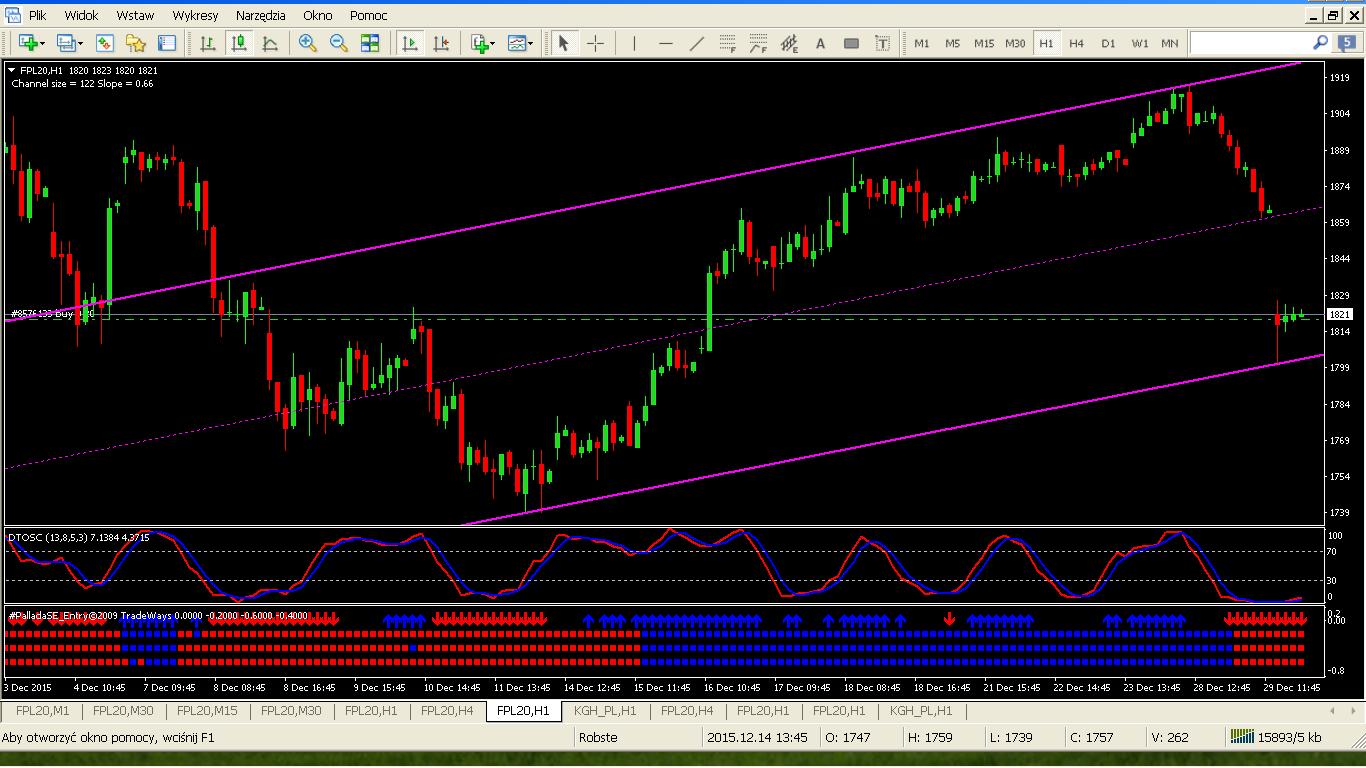Viewport: 1366px width, 768px height.
Task: Click the Robste profile in status bar
Action: click(598, 738)
